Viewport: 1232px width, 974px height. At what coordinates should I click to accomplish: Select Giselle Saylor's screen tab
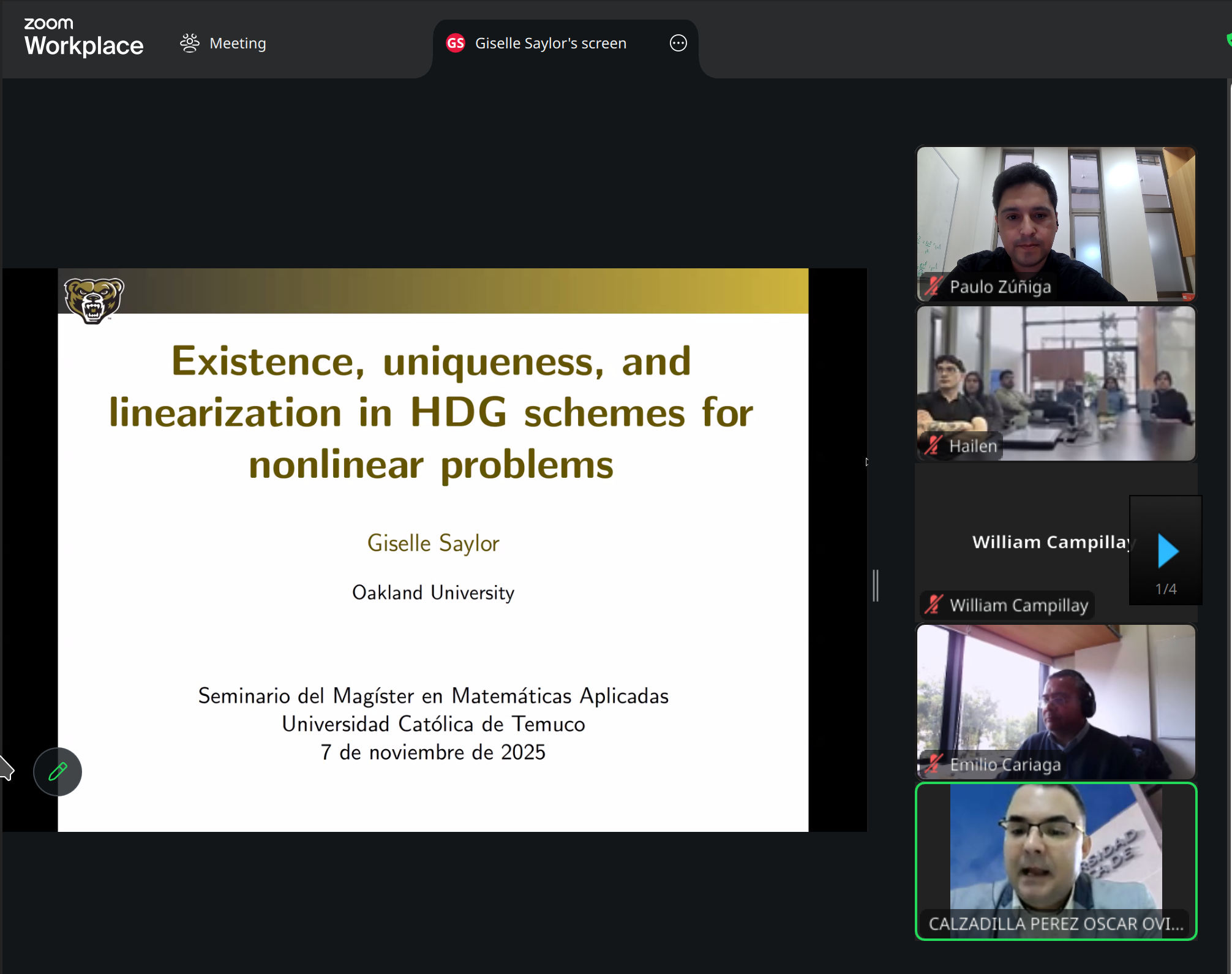pos(550,43)
